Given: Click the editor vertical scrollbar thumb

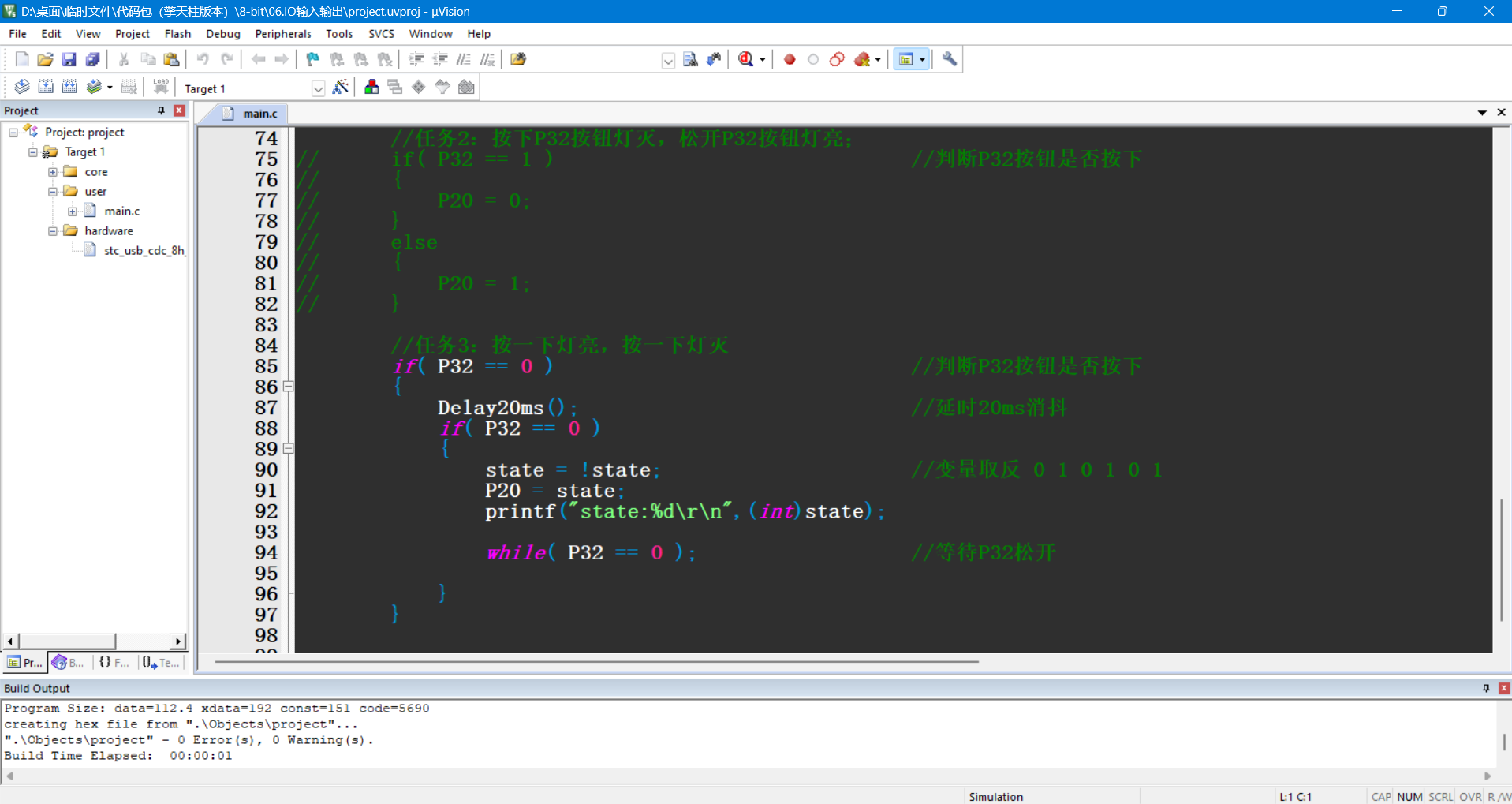Looking at the screenshot, I should coord(1501,560).
